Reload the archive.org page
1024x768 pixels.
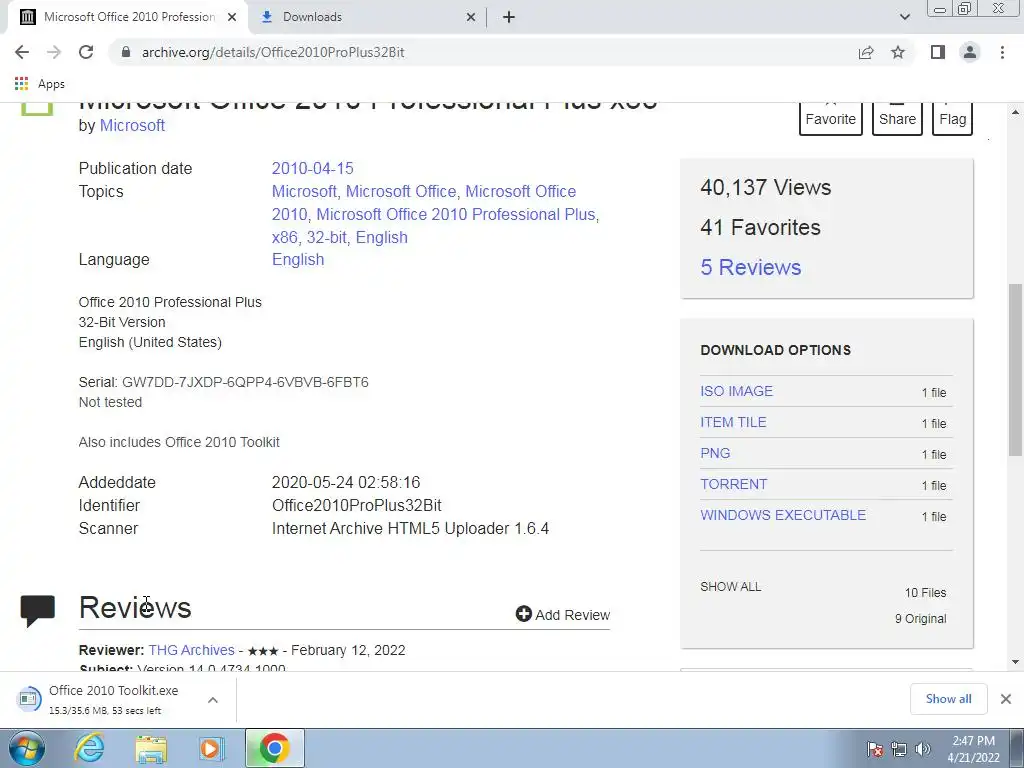[x=86, y=52]
